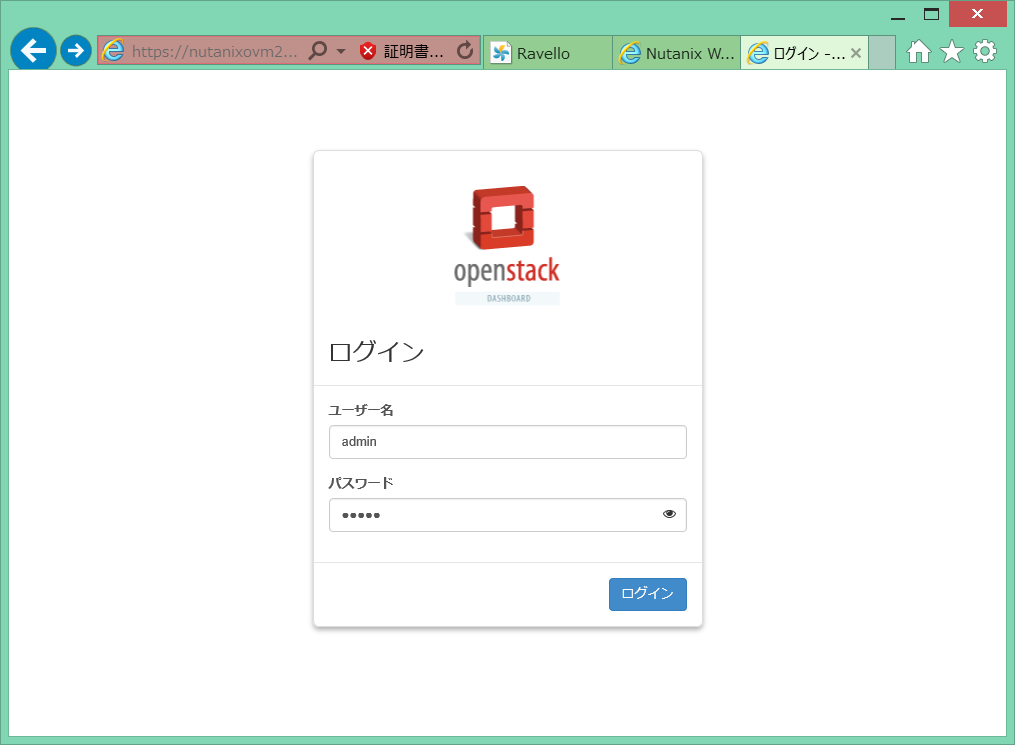Maximize the browser window
Image resolution: width=1015 pixels, height=745 pixels.
click(931, 14)
